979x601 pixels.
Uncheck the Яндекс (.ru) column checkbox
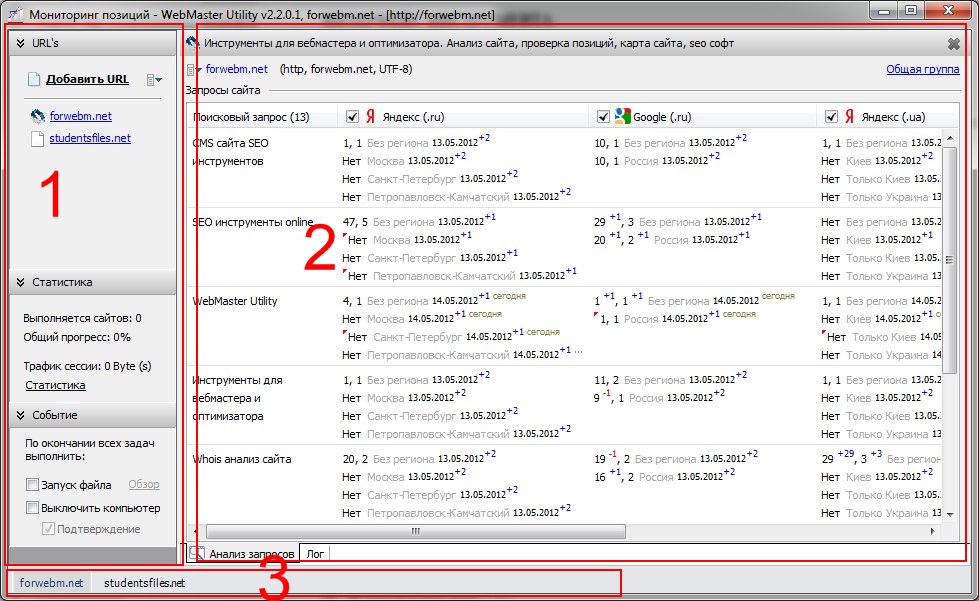[352, 117]
